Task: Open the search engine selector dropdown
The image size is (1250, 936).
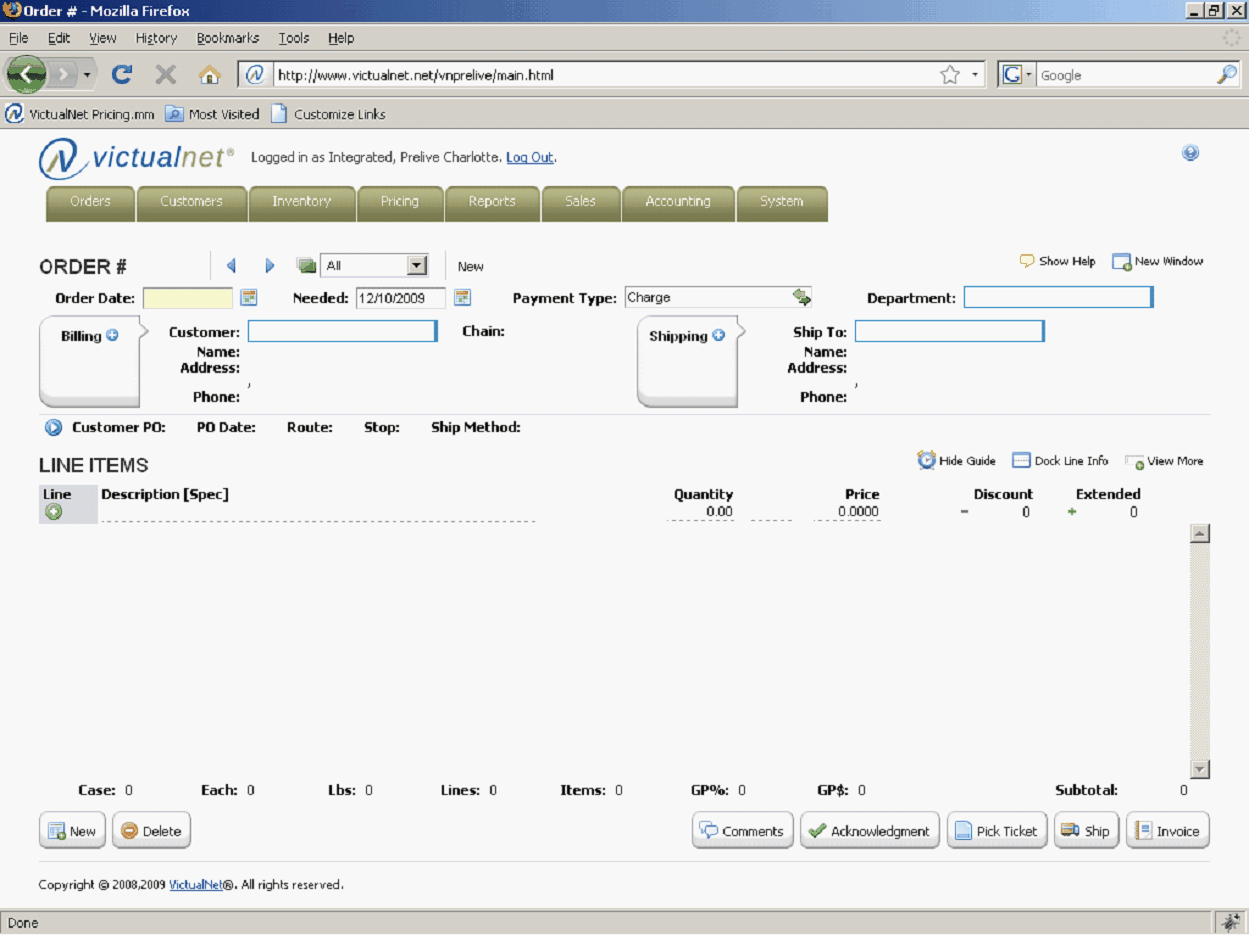Action: coord(1017,75)
